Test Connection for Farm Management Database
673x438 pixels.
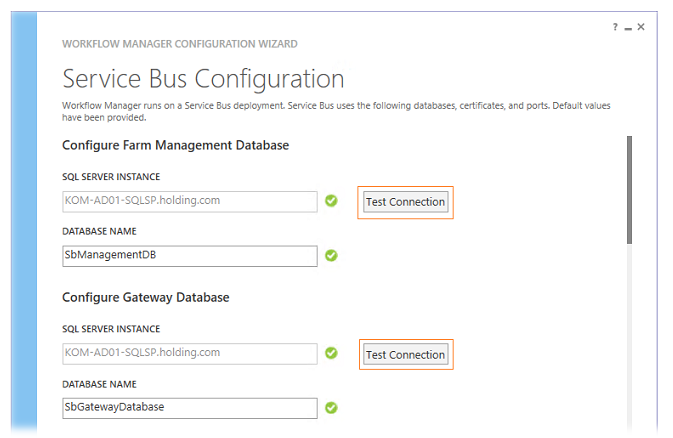(405, 202)
